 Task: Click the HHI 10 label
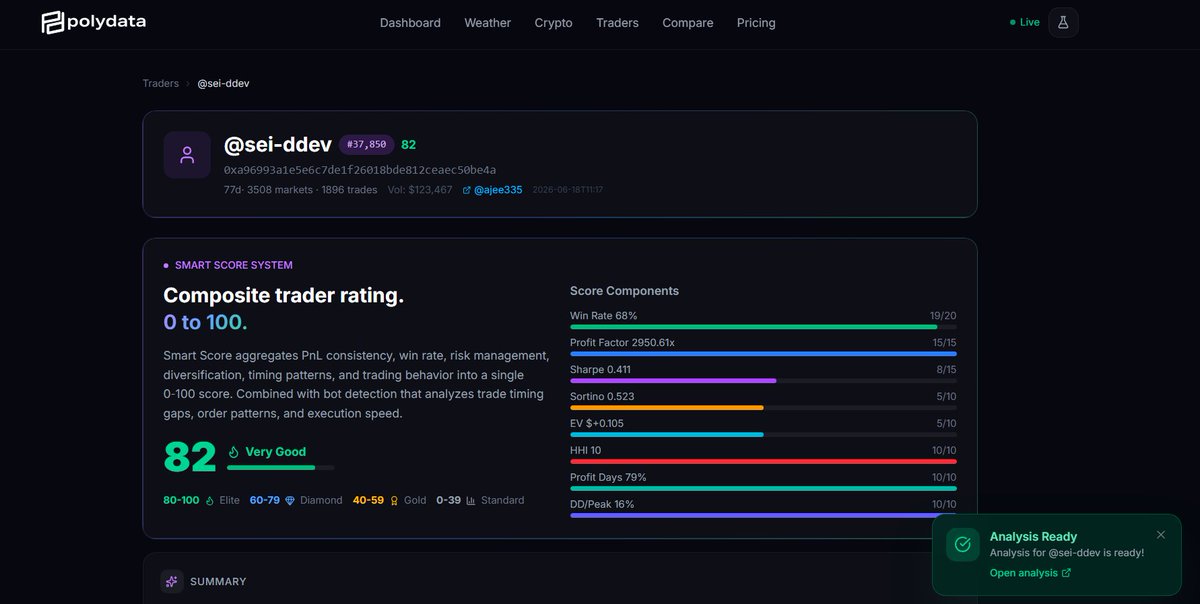tap(586, 450)
